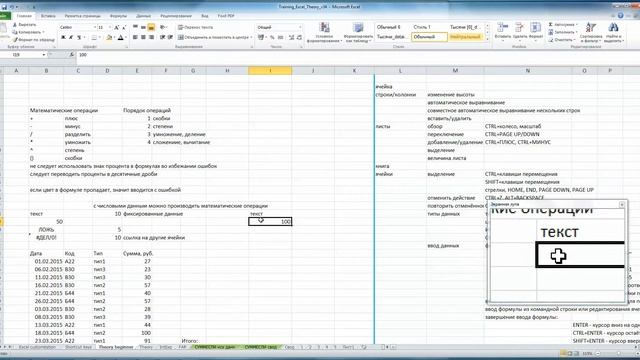The width and height of the screenshot is (640, 360).
Task: Open the font size dropdown
Action: (109, 27)
